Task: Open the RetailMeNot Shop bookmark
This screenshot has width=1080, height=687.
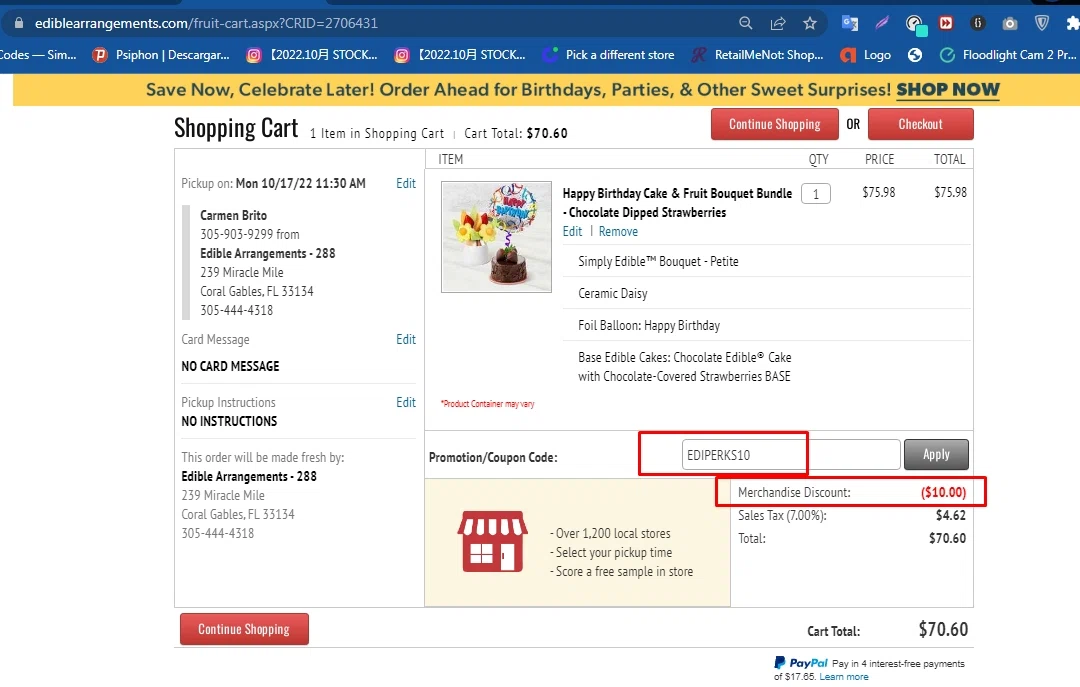Action: pyautogui.click(x=757, y=55)
